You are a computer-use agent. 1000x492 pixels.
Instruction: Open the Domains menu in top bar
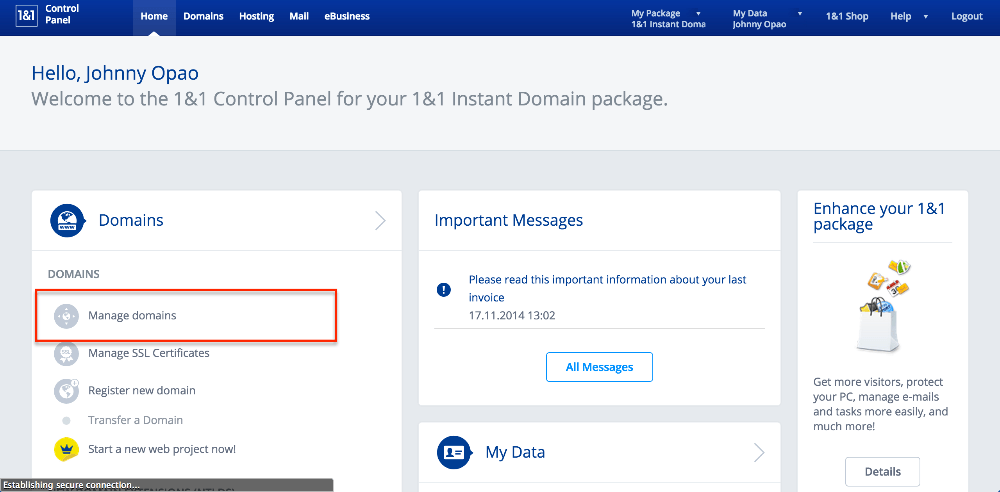point(203,17)
